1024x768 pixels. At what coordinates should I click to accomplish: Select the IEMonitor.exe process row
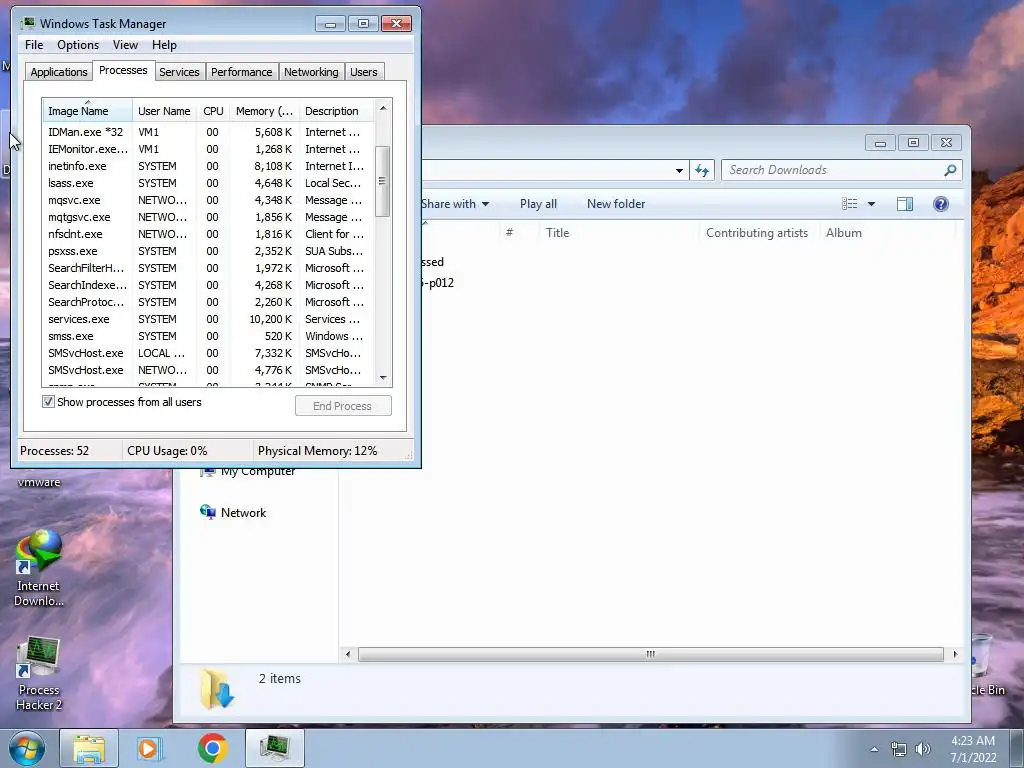208,149
